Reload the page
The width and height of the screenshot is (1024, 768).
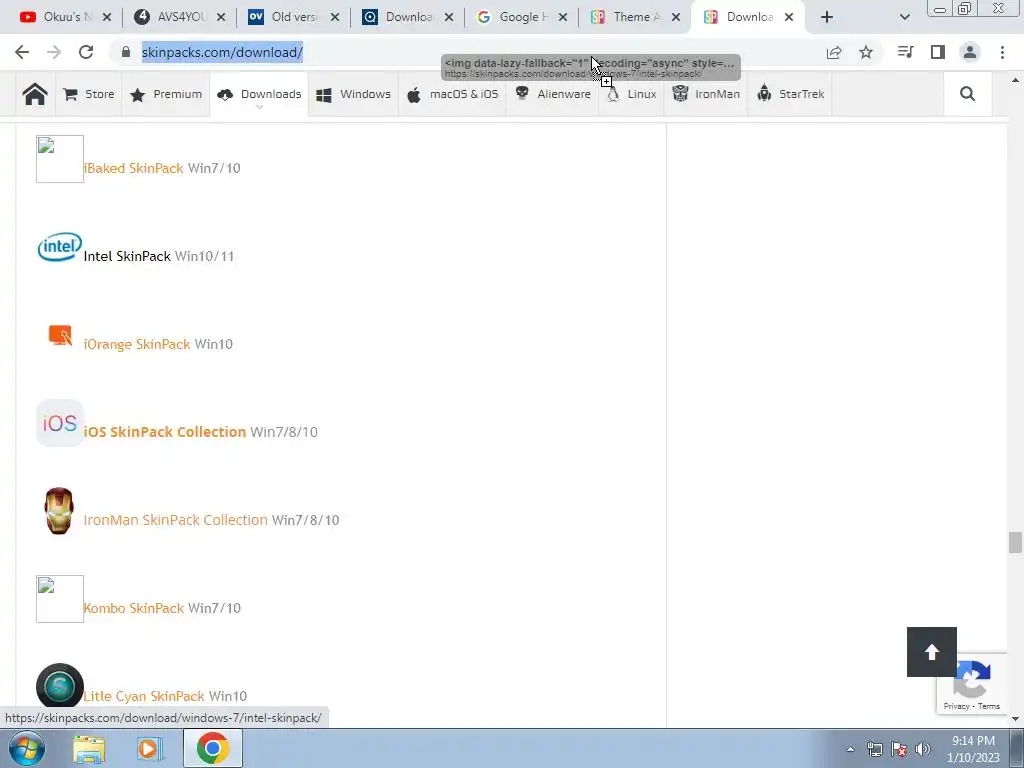coord(86,52)
